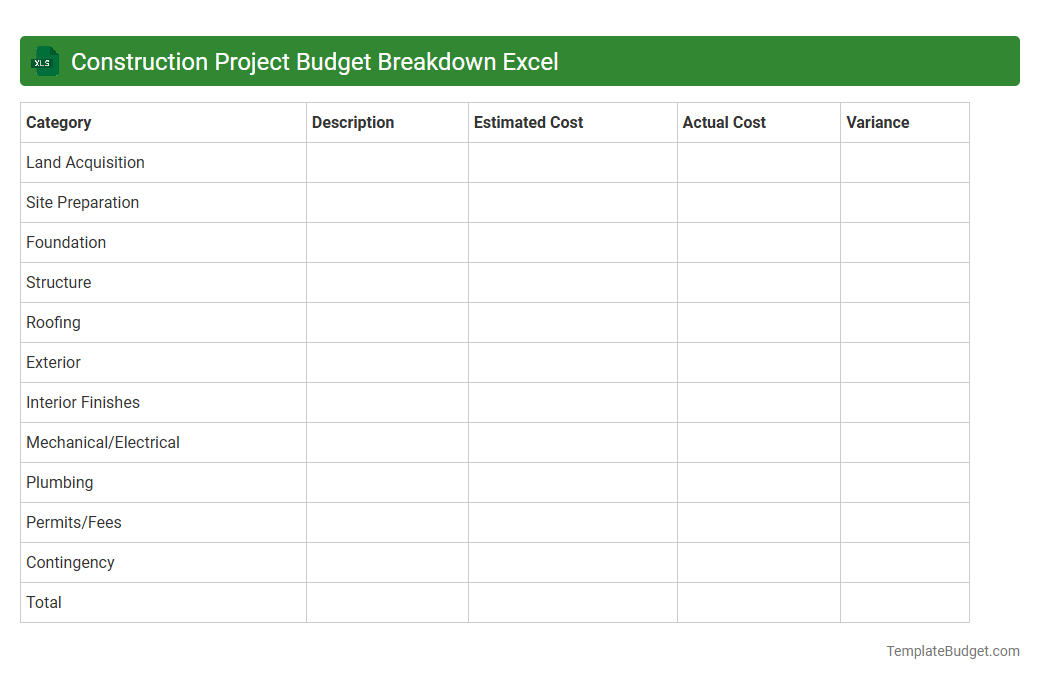Screen dimensions: 1040x680
Task: Select the Plumbing row label
Action: [x=60, y=482]
